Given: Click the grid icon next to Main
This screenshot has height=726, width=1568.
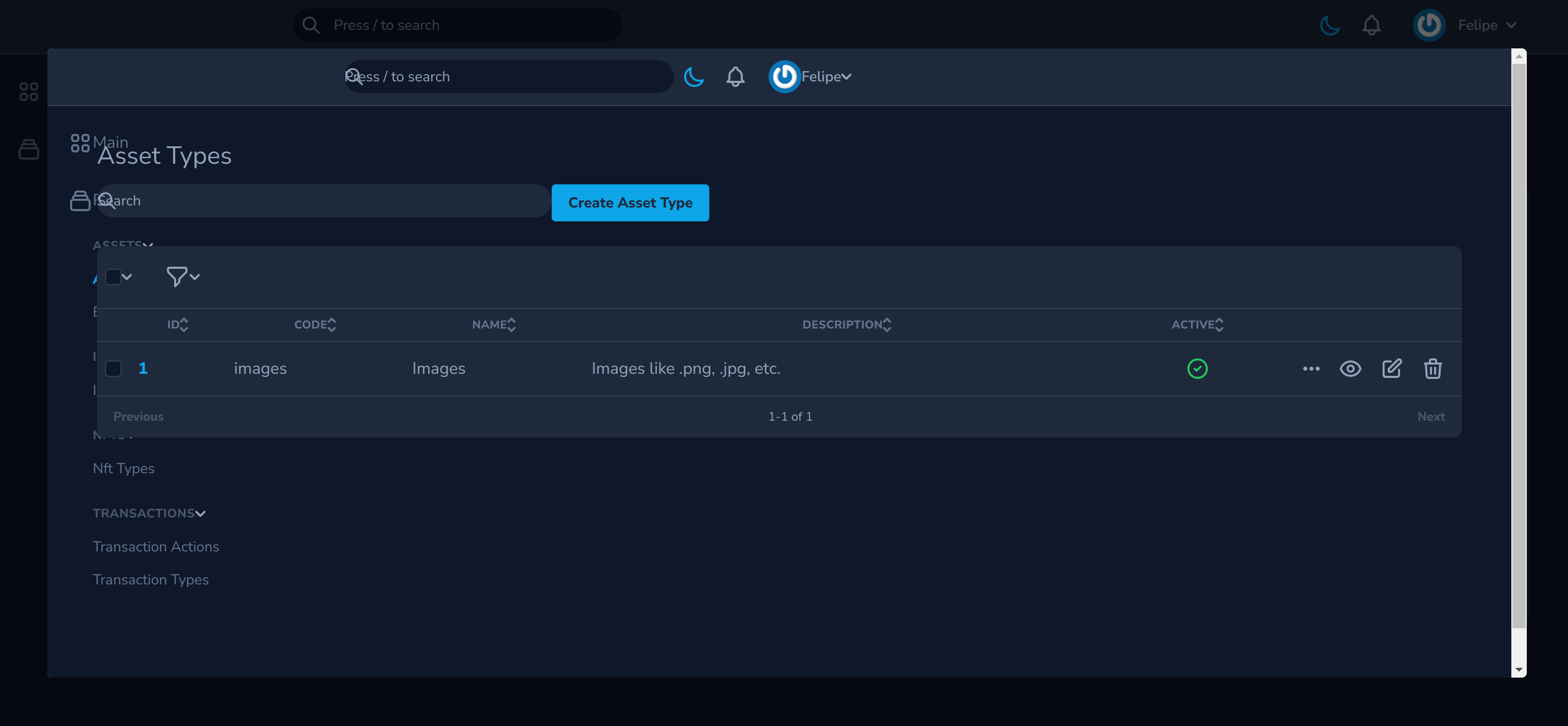Looking at the screenshot, I should pos(80,143).
